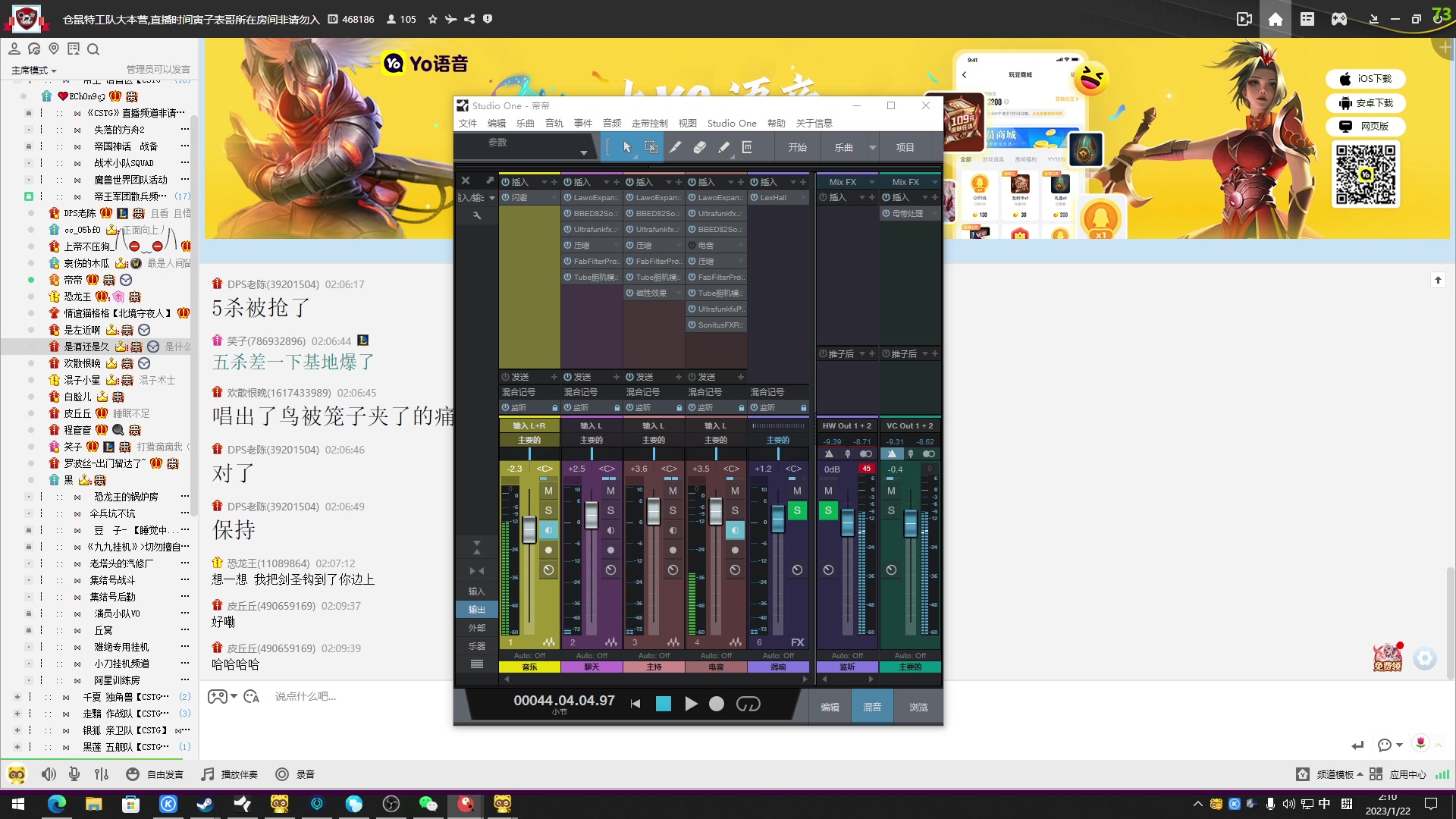Open the 帮助 menu in Studio One
Image resolution: width=1456 pixels, height=819 pixels.
(x=777, y=124)
